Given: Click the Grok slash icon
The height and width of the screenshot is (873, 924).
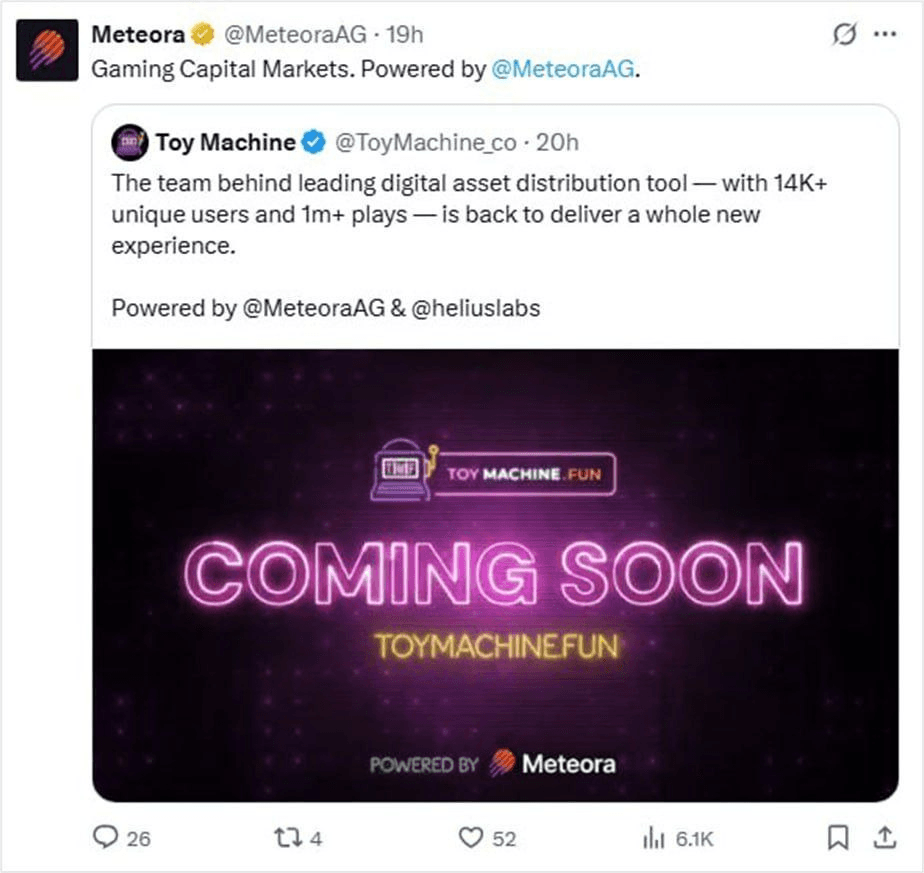Looking at the screenshot, I should (x=844, y=34).
